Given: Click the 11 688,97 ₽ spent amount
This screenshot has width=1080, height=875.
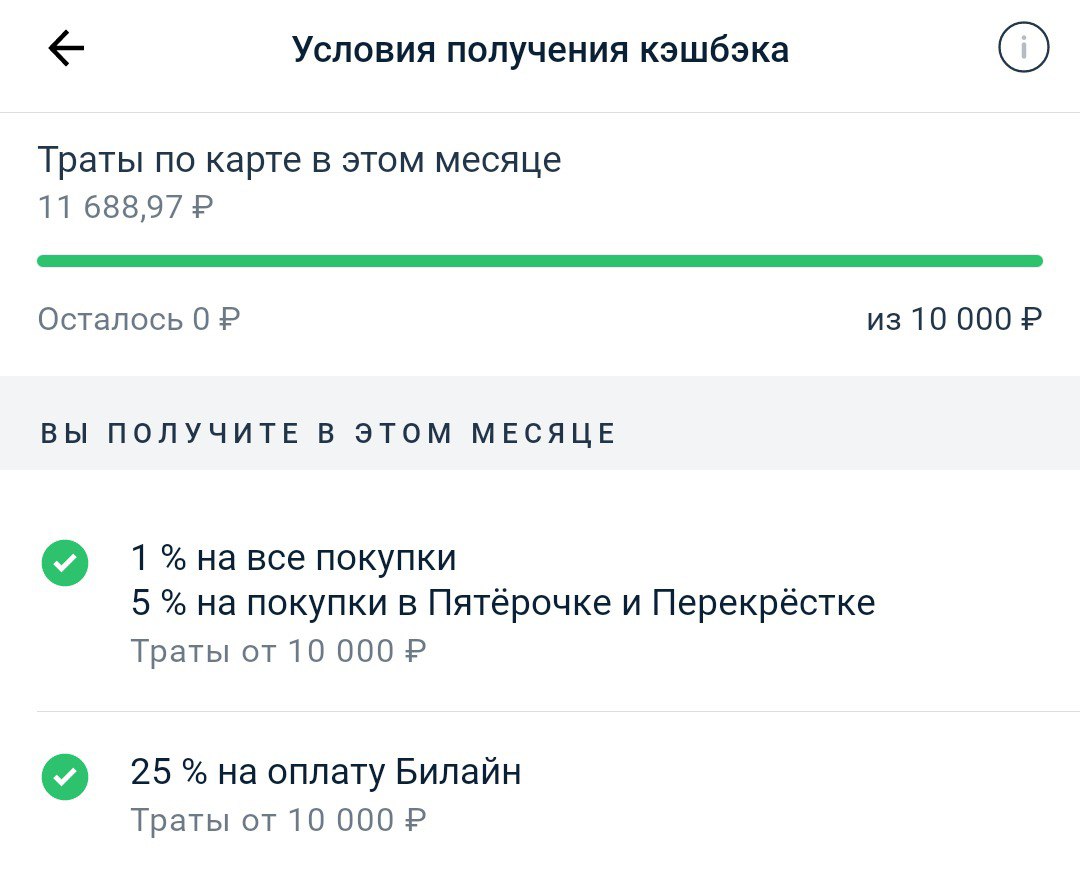Looking at the screenshot, I should pyautogui.click(x=125, y=207).
